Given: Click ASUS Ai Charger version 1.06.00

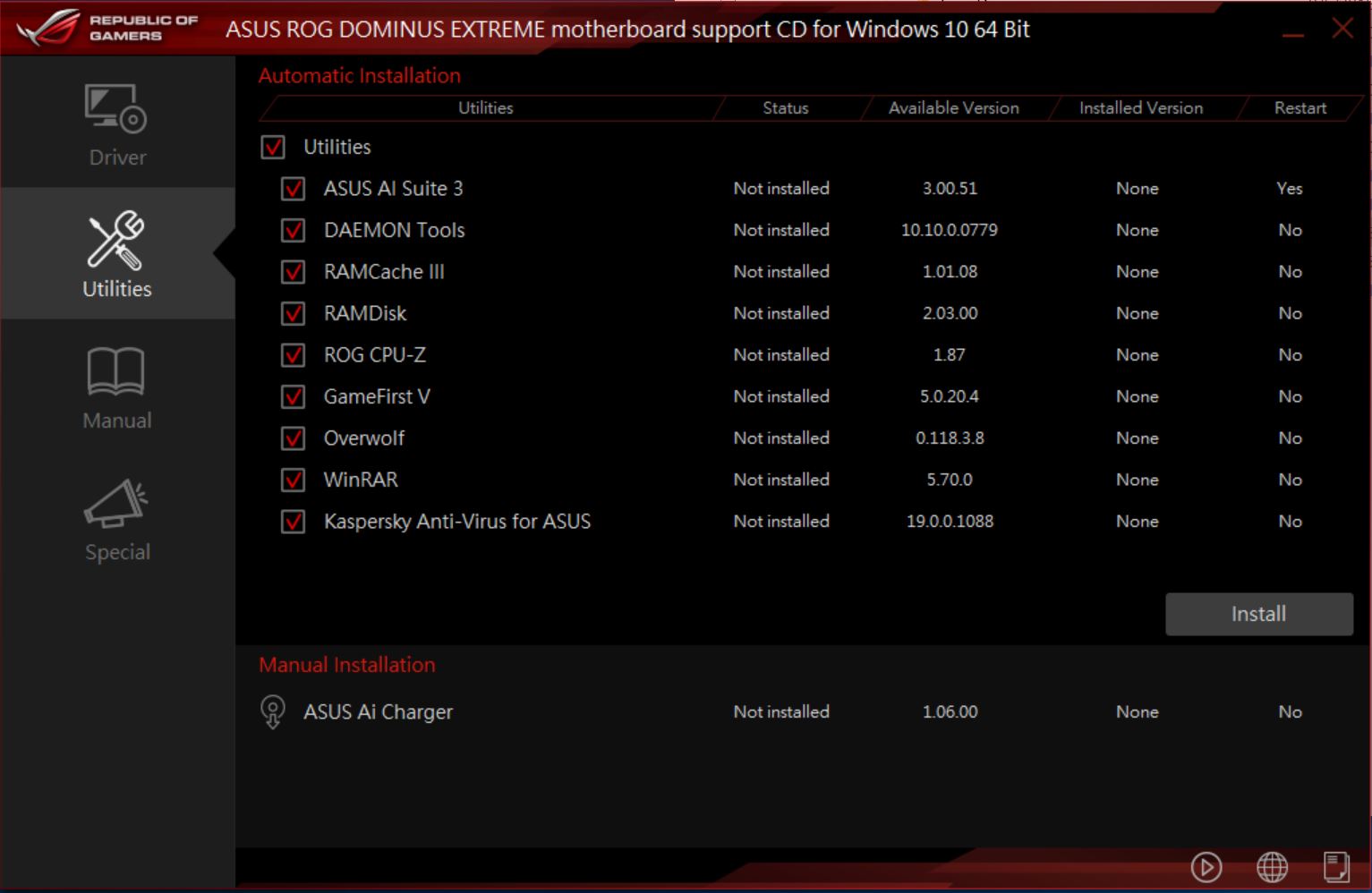Looking at the screenshot, I should click(950, 712).
